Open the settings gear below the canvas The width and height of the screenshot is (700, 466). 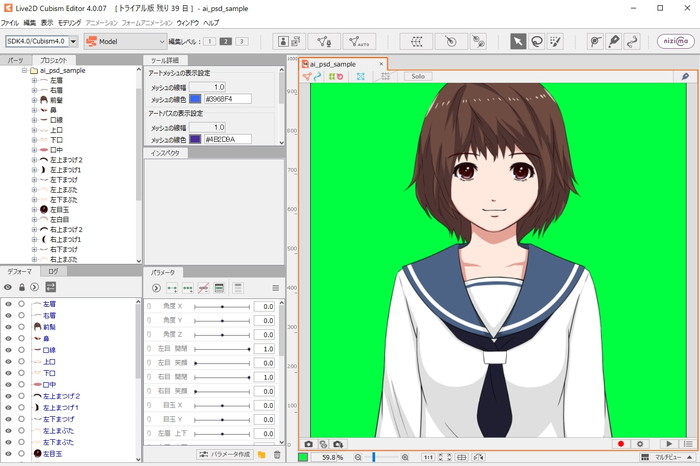coord(640,444)
